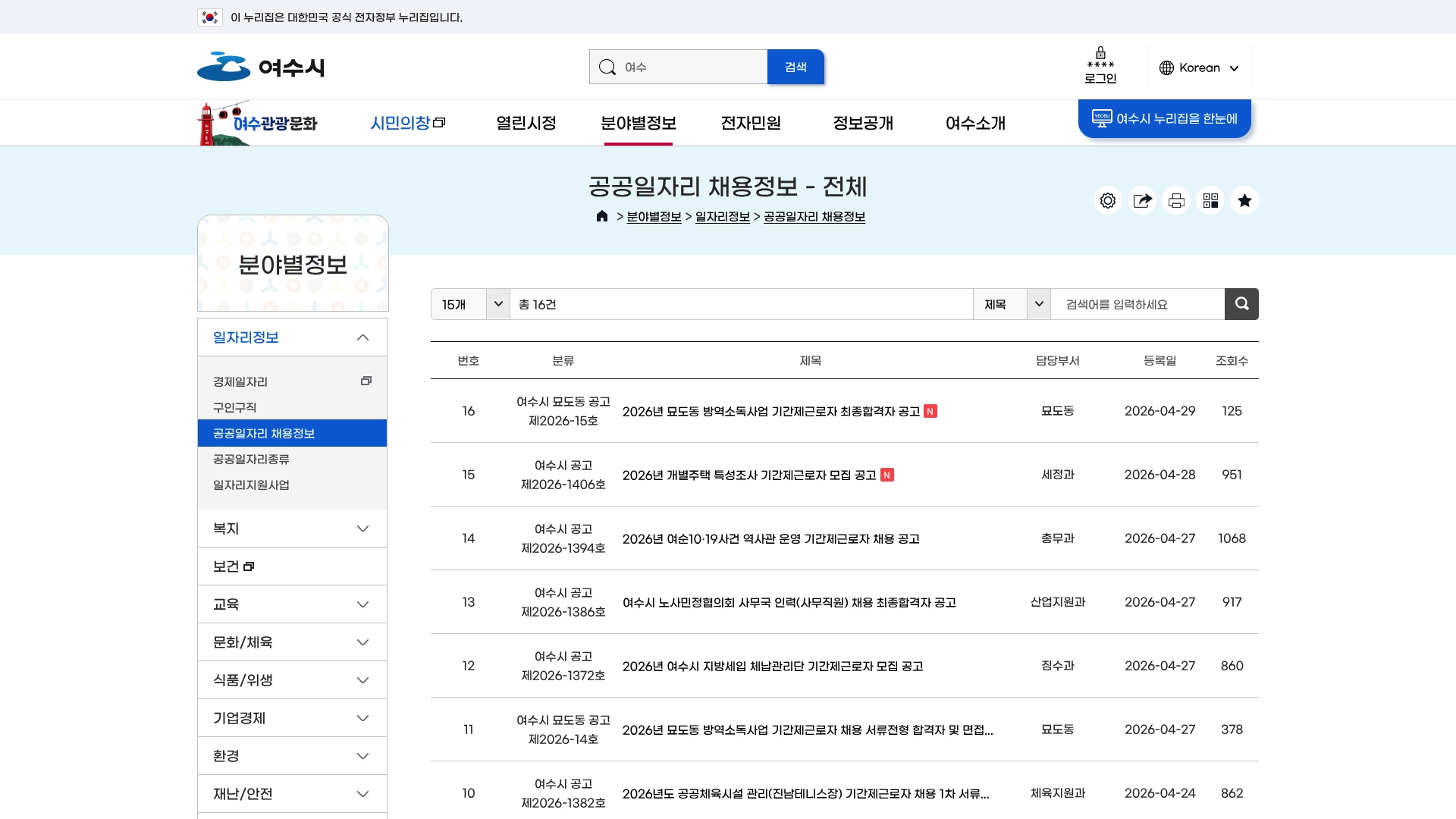Image resolution: width=1456 pixels, height=819 pixels.
Task: Open the 제목 search-type dropdown
Action: 1012,304
